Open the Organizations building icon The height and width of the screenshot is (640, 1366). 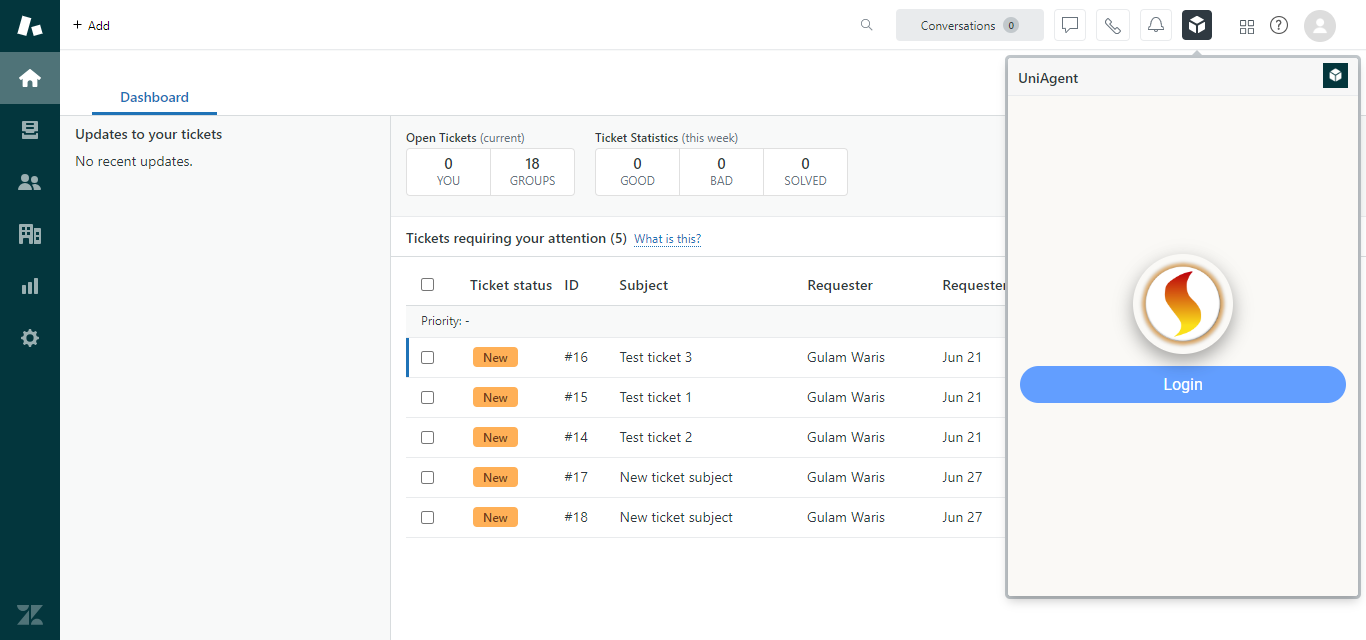click(30, 234)
